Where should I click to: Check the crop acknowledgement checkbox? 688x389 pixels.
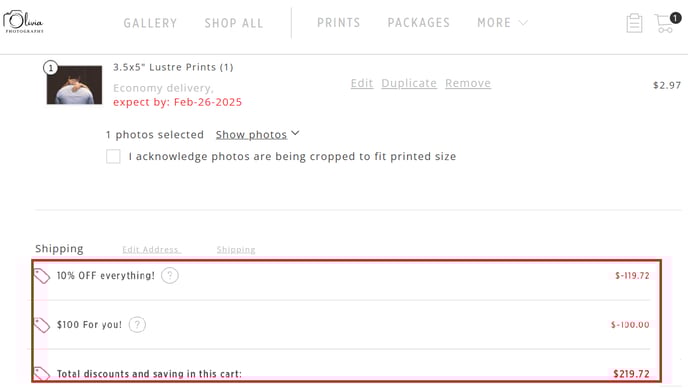click(x=113, y=156)
